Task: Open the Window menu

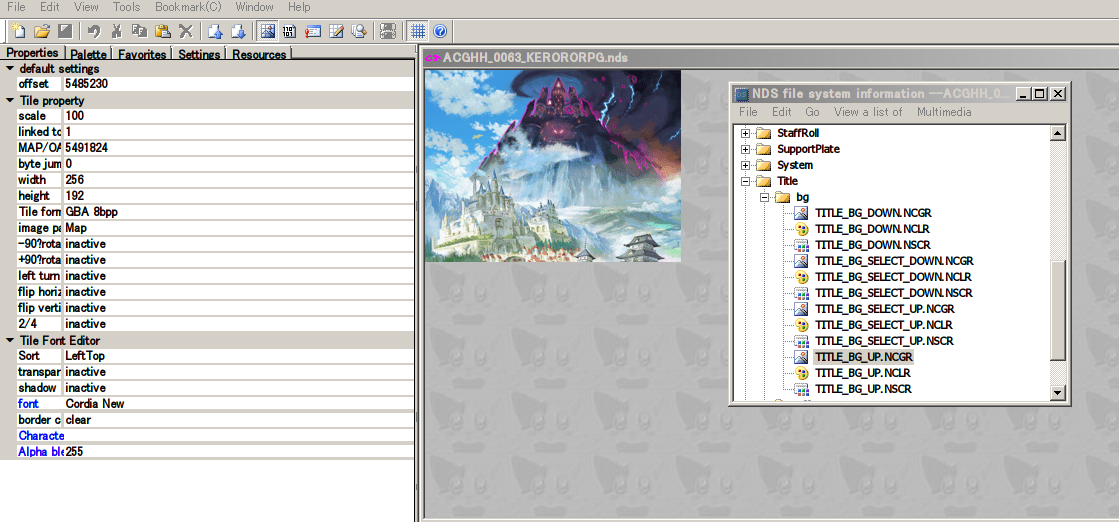Action: click(254, 7)
